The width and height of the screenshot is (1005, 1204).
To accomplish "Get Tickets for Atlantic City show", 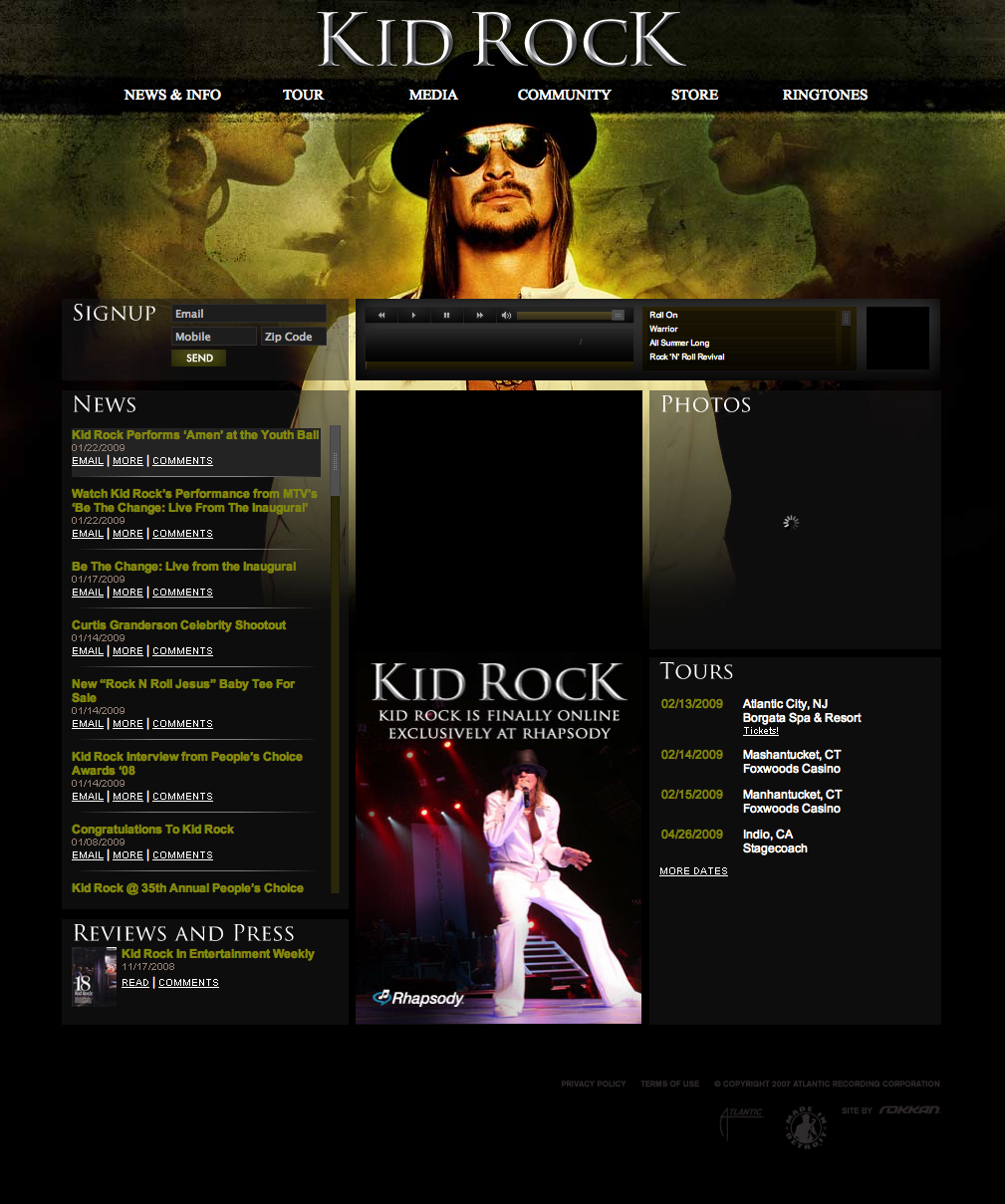I will [761, 731].
